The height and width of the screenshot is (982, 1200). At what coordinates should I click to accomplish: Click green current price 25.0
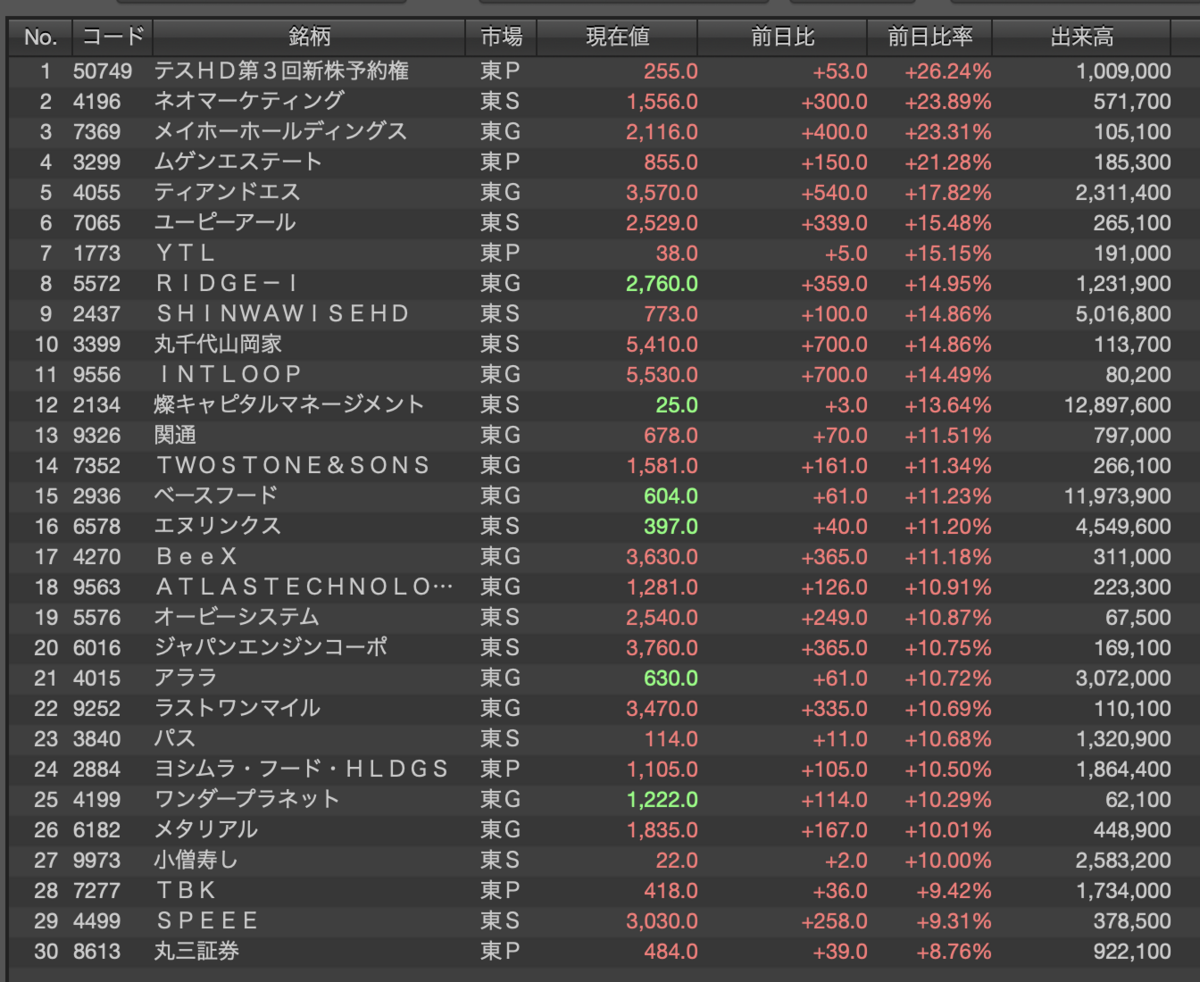pos(677,405)
